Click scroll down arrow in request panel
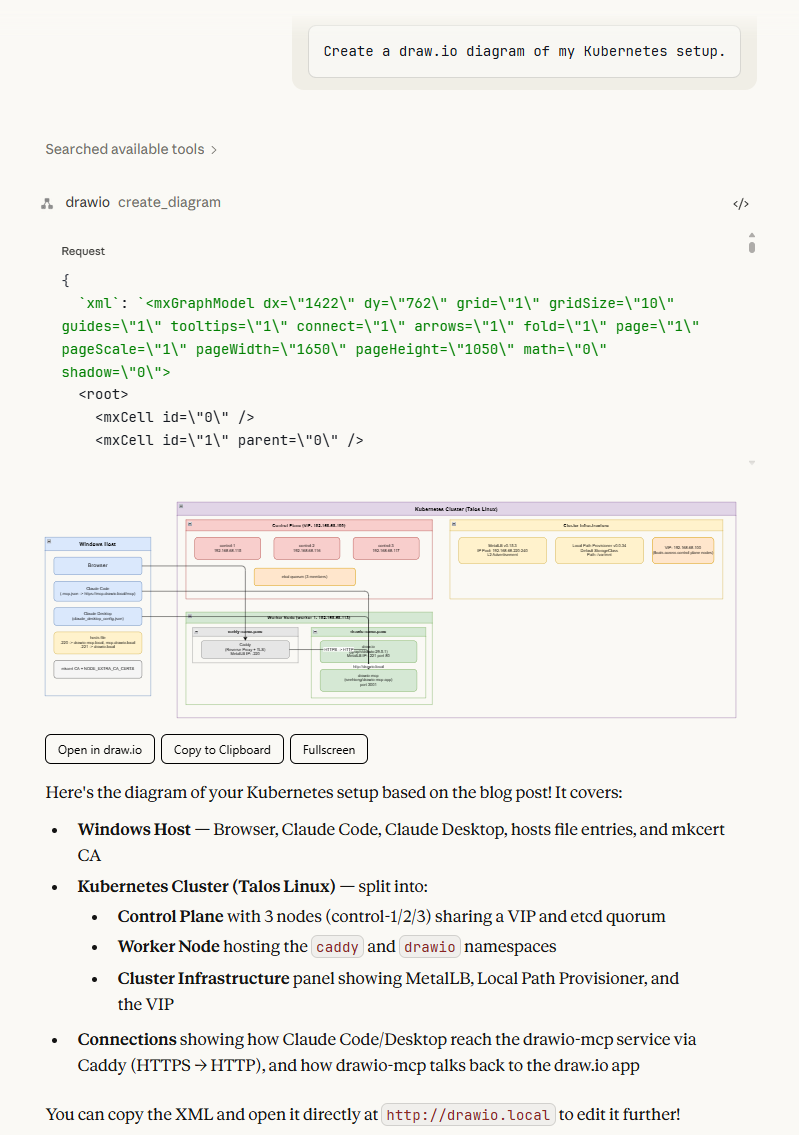The height and width of the screenshot is (1135, 799). (751, 463)
